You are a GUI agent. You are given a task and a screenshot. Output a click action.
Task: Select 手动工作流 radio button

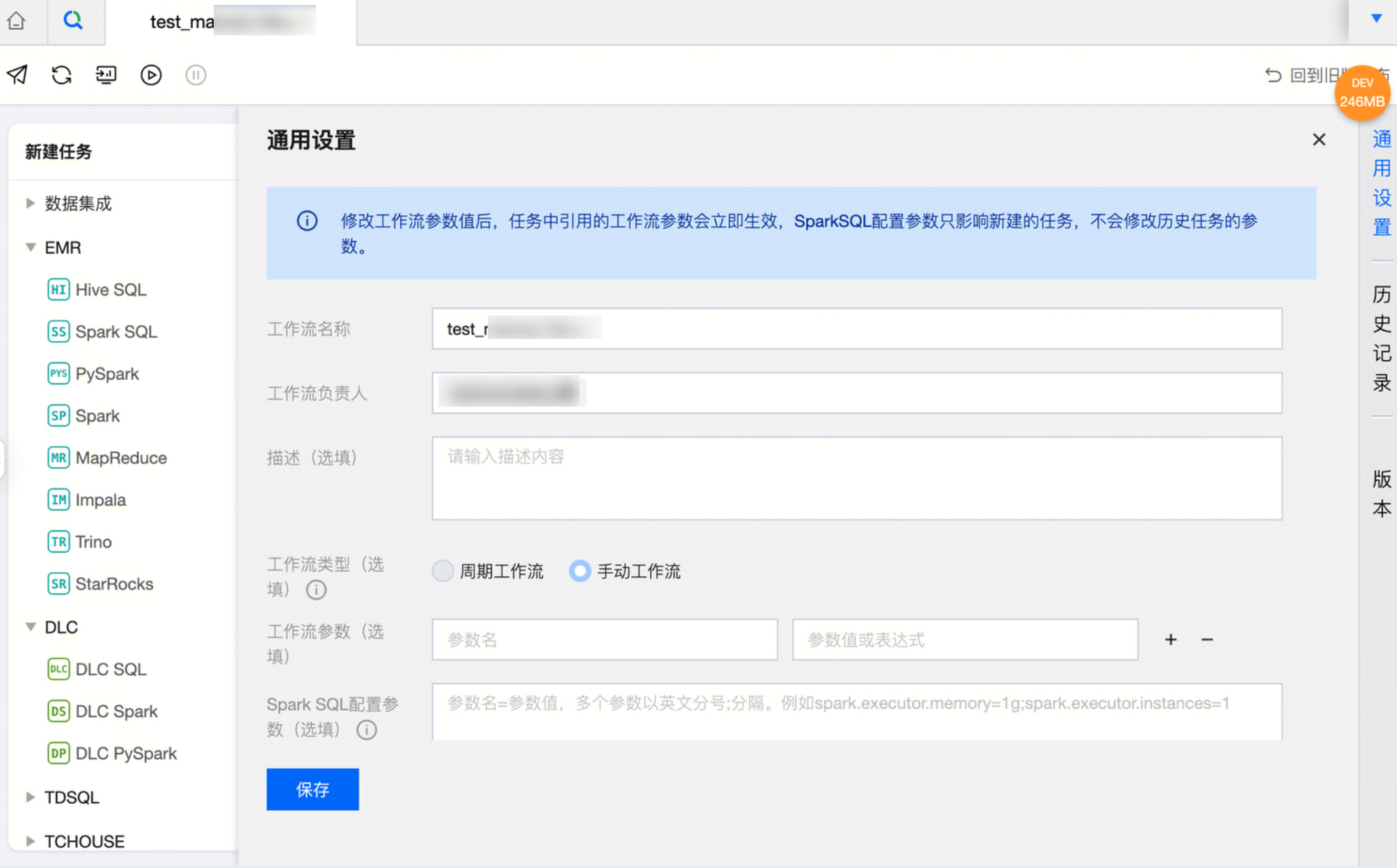[x=579, y=571]
